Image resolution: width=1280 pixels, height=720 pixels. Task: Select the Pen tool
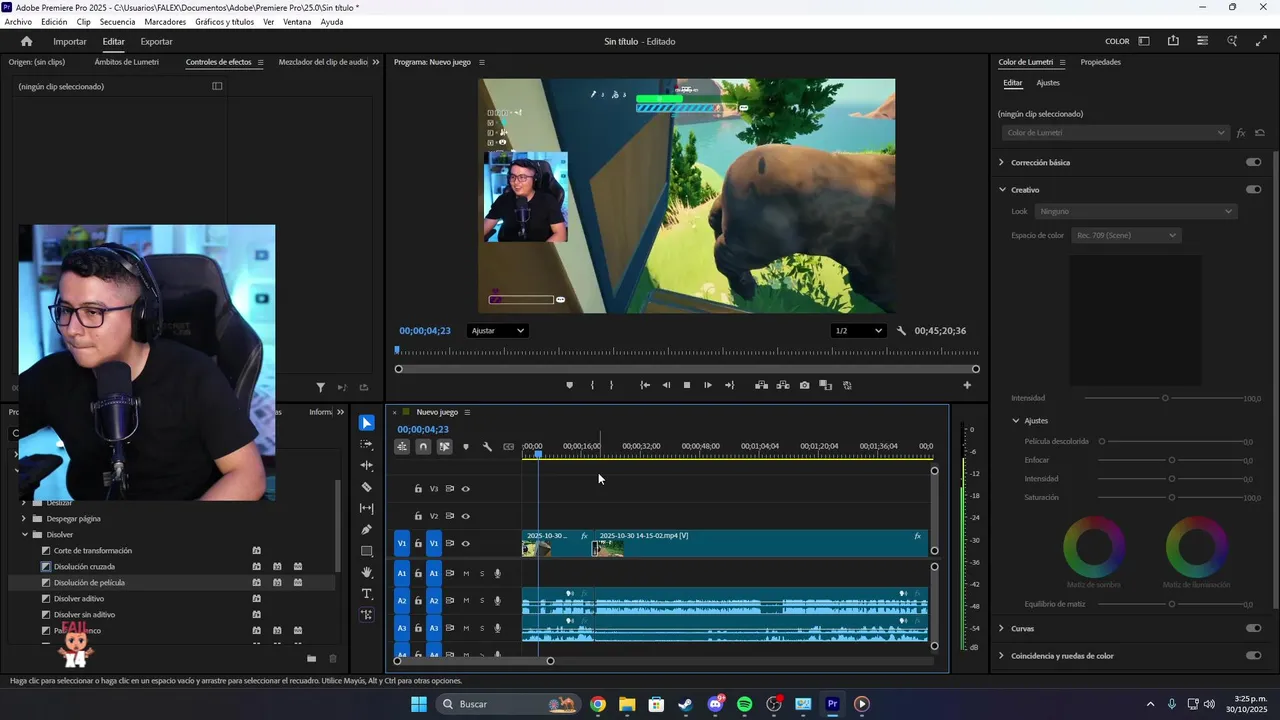(x=367, y=530)
